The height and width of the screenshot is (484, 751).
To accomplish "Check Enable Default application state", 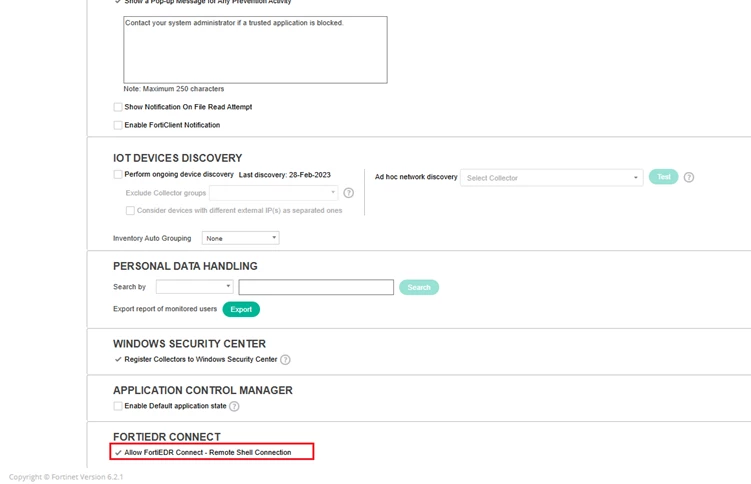I will pos(118,406).
